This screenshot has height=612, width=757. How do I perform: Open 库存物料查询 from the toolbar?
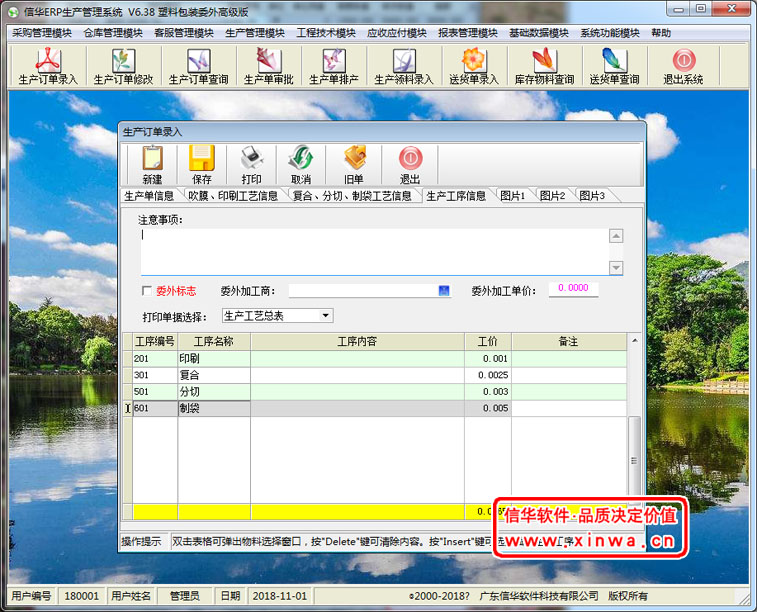coord(544,66)
